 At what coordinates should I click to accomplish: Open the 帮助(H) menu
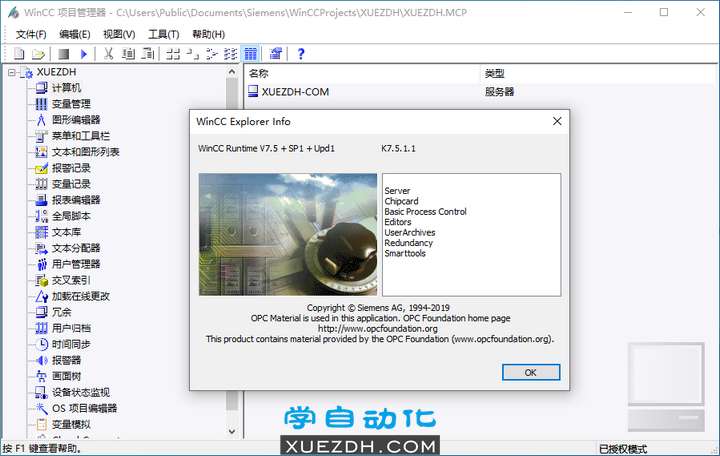pyautogui.click(x=208, y=34)
